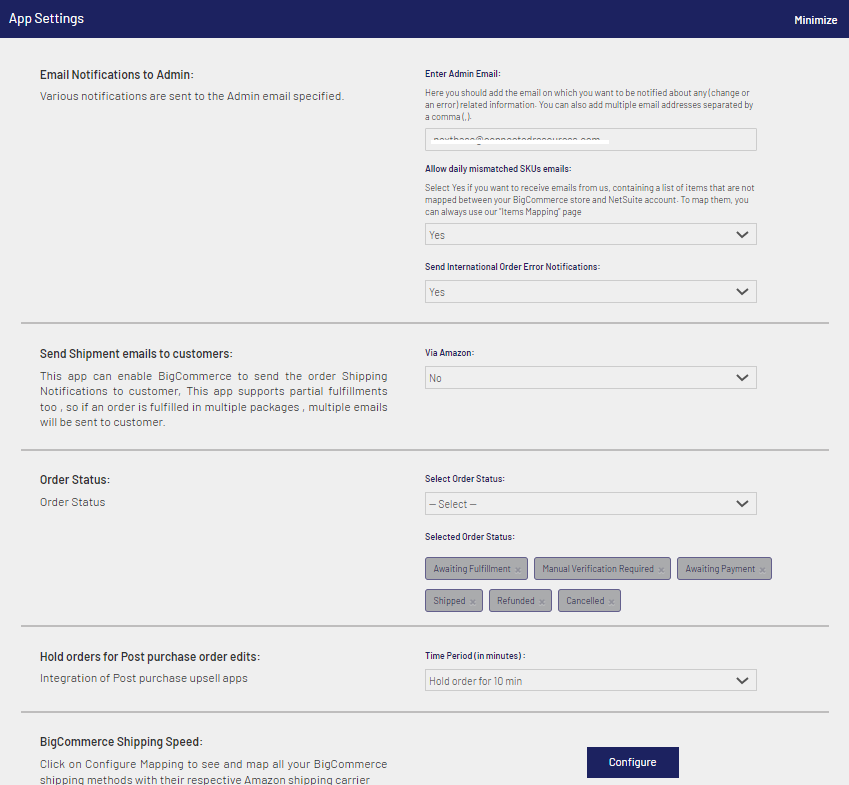Minimize the App Settings panel
Screen dimensions: 849x785
point(815,20)
